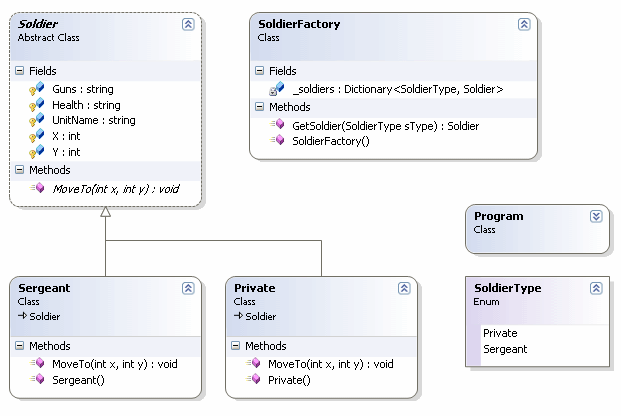Collapse the Soldier class Methods section

coord(20,170)
